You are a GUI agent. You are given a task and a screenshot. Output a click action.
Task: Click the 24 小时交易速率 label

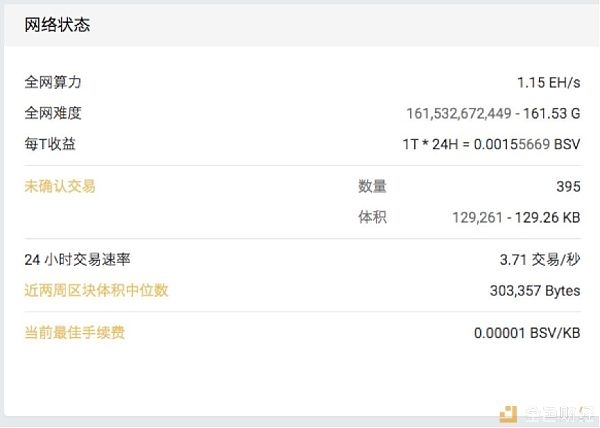(77, 260)
